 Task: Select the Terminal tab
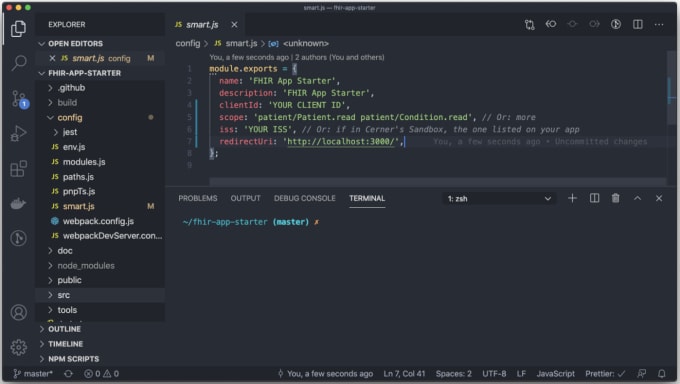coord(367,198)
